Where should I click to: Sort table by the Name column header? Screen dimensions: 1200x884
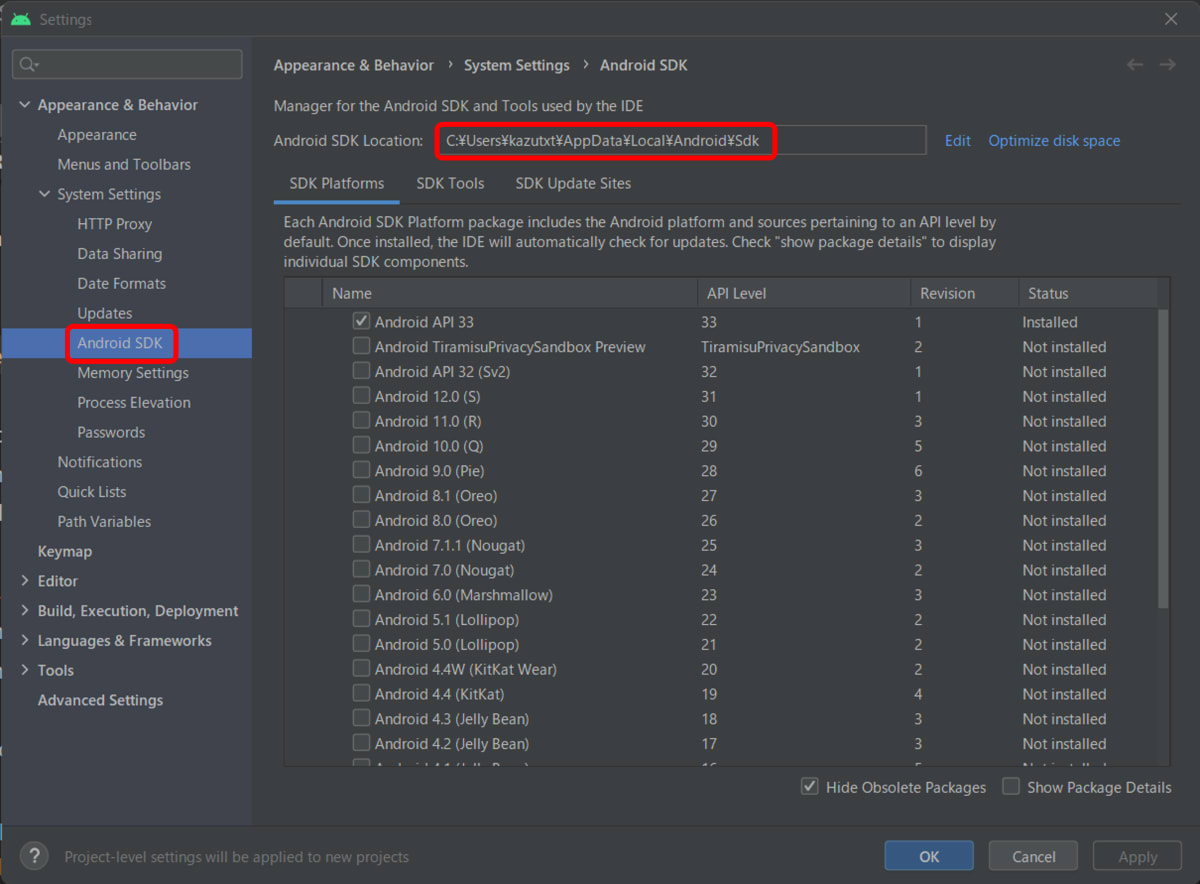pos(509,293)
